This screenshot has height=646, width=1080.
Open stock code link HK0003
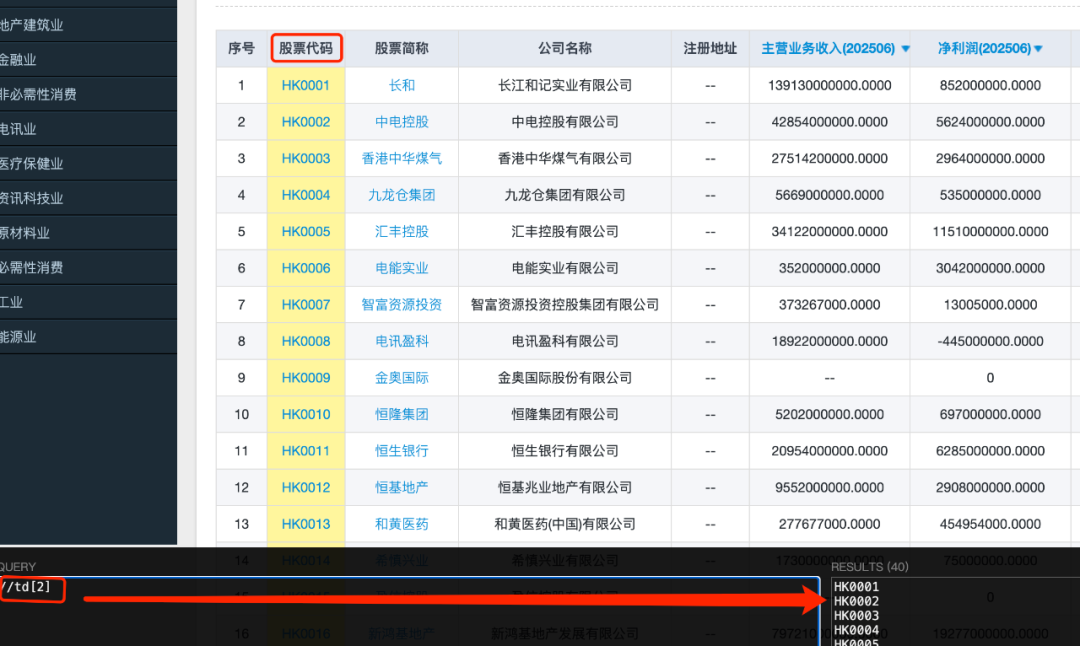pyautogui.click(x=306, y=158)
